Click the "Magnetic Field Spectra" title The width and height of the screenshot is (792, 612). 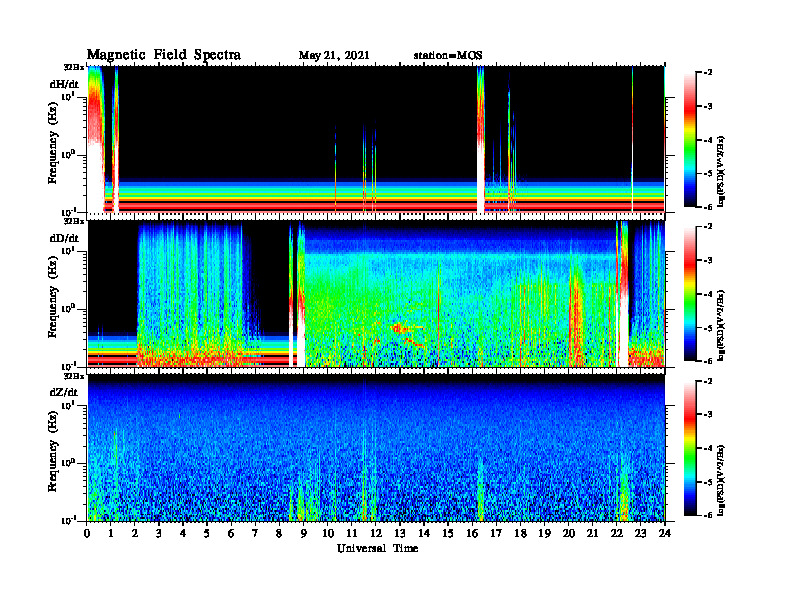click(x=164, y=55)
